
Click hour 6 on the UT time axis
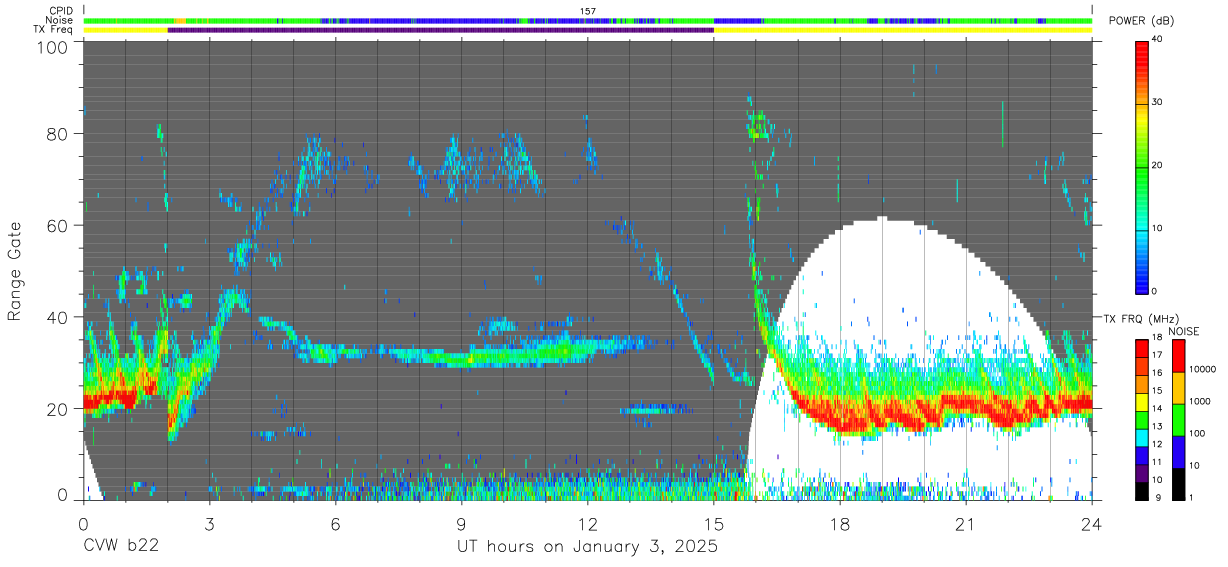pos(335,523)
